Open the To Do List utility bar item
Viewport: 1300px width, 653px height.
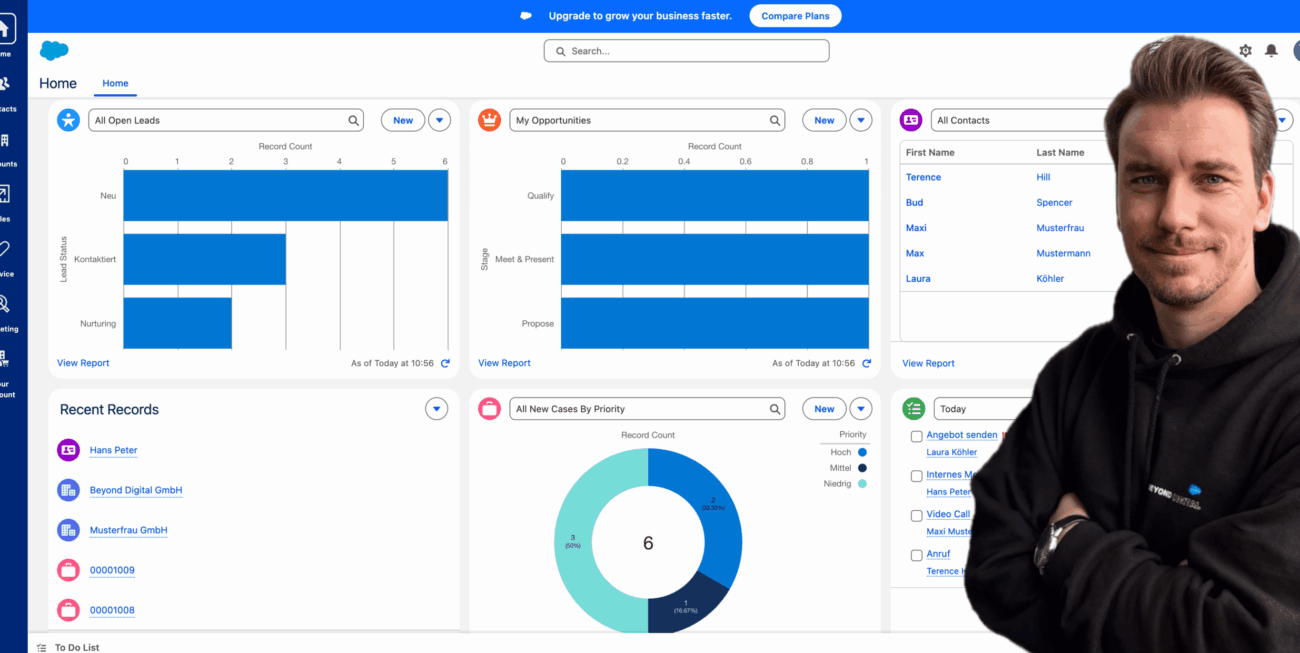coord(68,647)
